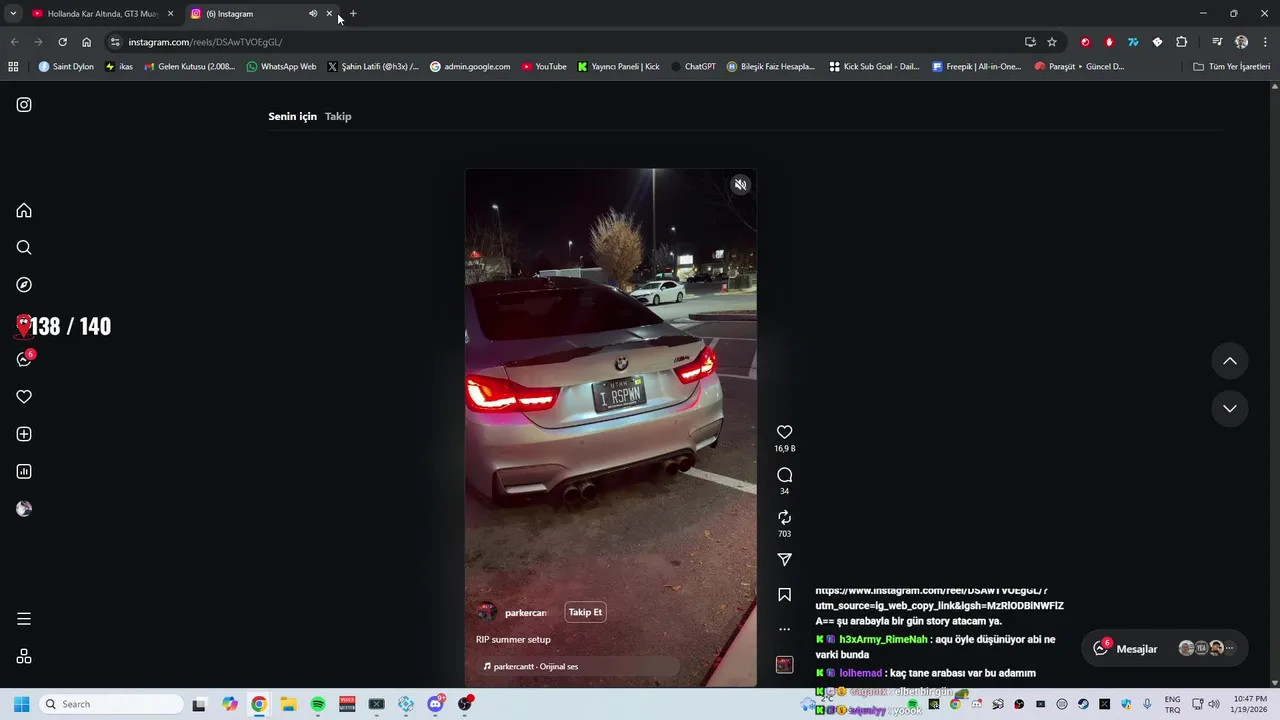
Task: Open reel options three-dot menu
Action: point(784,629)
